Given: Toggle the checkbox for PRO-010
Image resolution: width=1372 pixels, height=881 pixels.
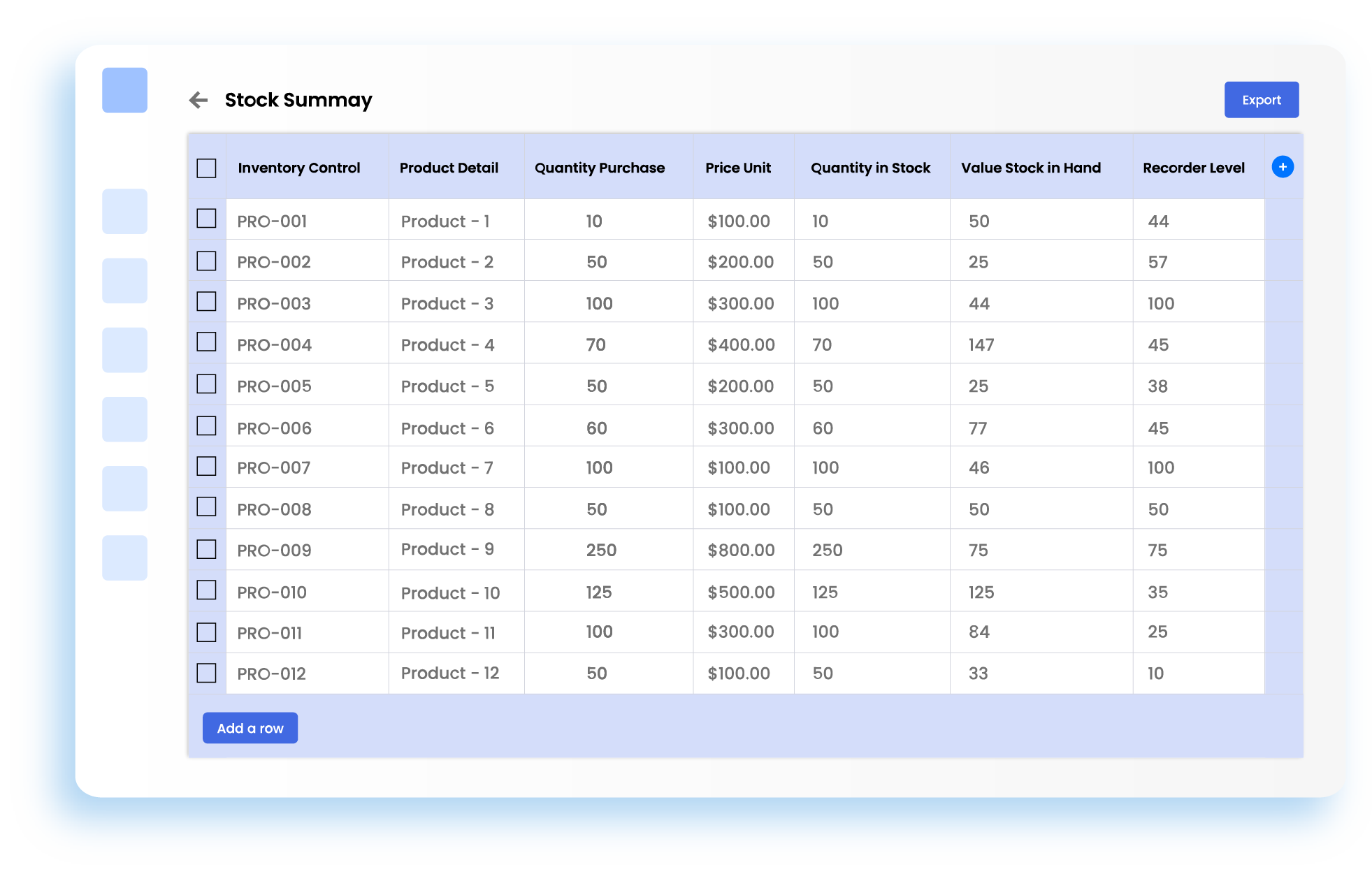Looking at the screenshot, I should (206, 590).
